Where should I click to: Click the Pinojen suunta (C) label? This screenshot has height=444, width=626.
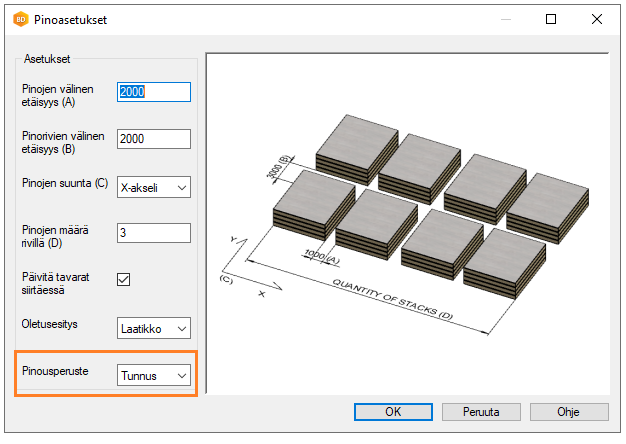tap(65, 183)
